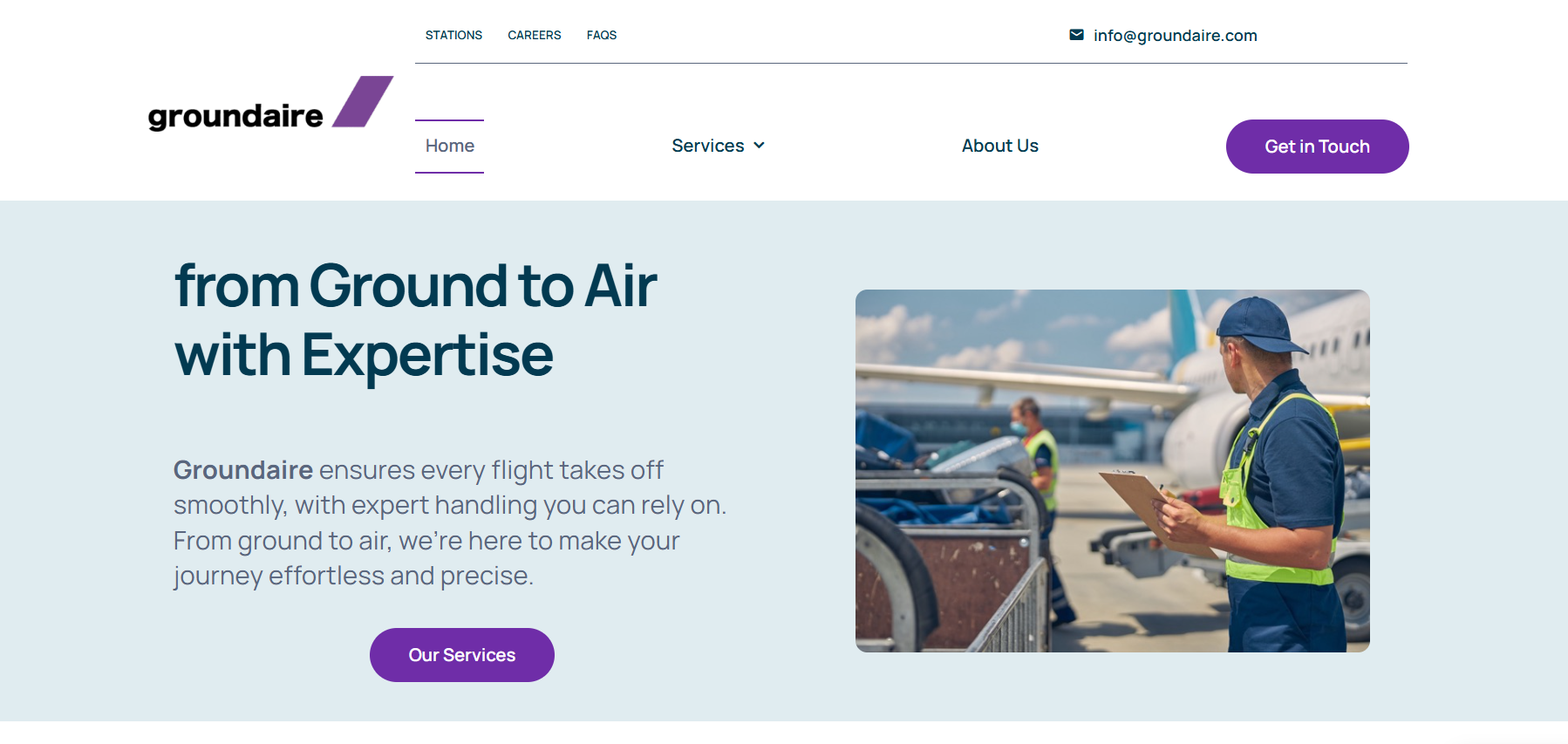Click the 'from Ground to Air' headline

point(415,286)
